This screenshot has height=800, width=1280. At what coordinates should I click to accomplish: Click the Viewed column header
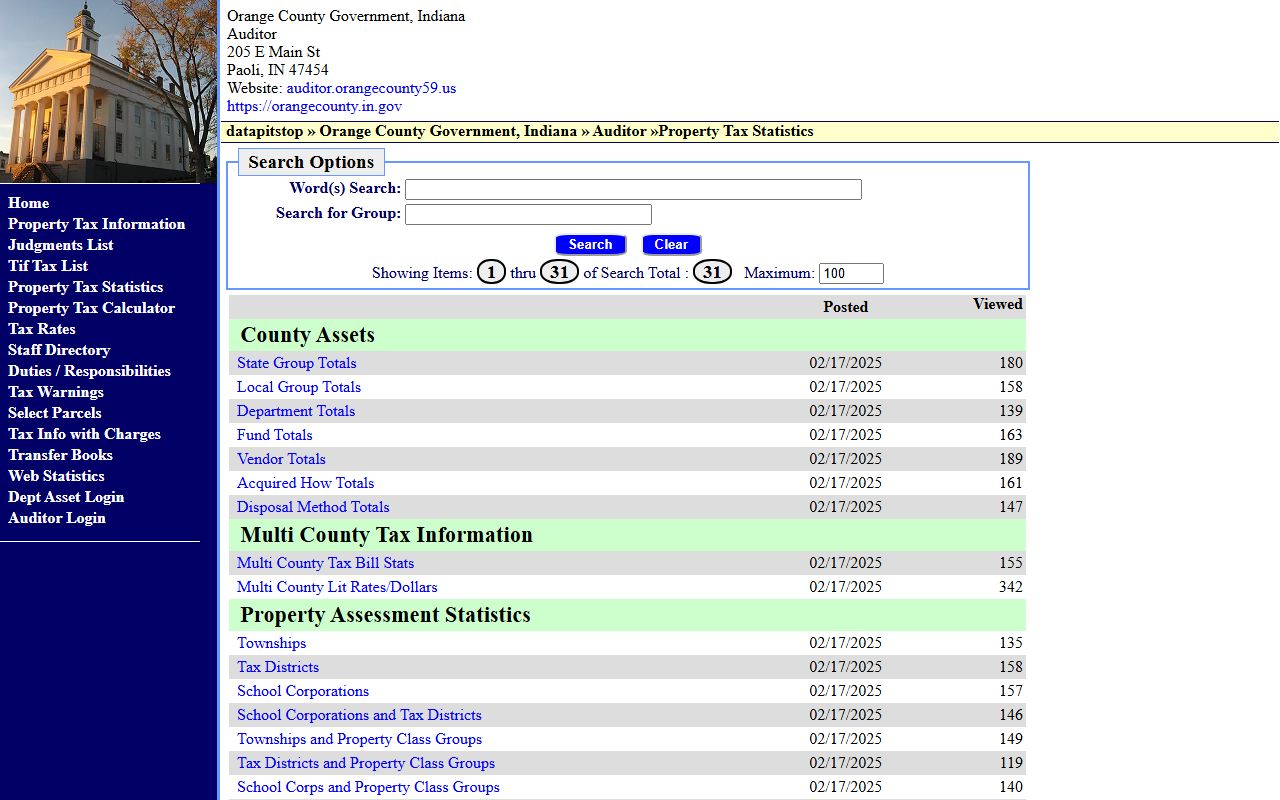[997, 304]
